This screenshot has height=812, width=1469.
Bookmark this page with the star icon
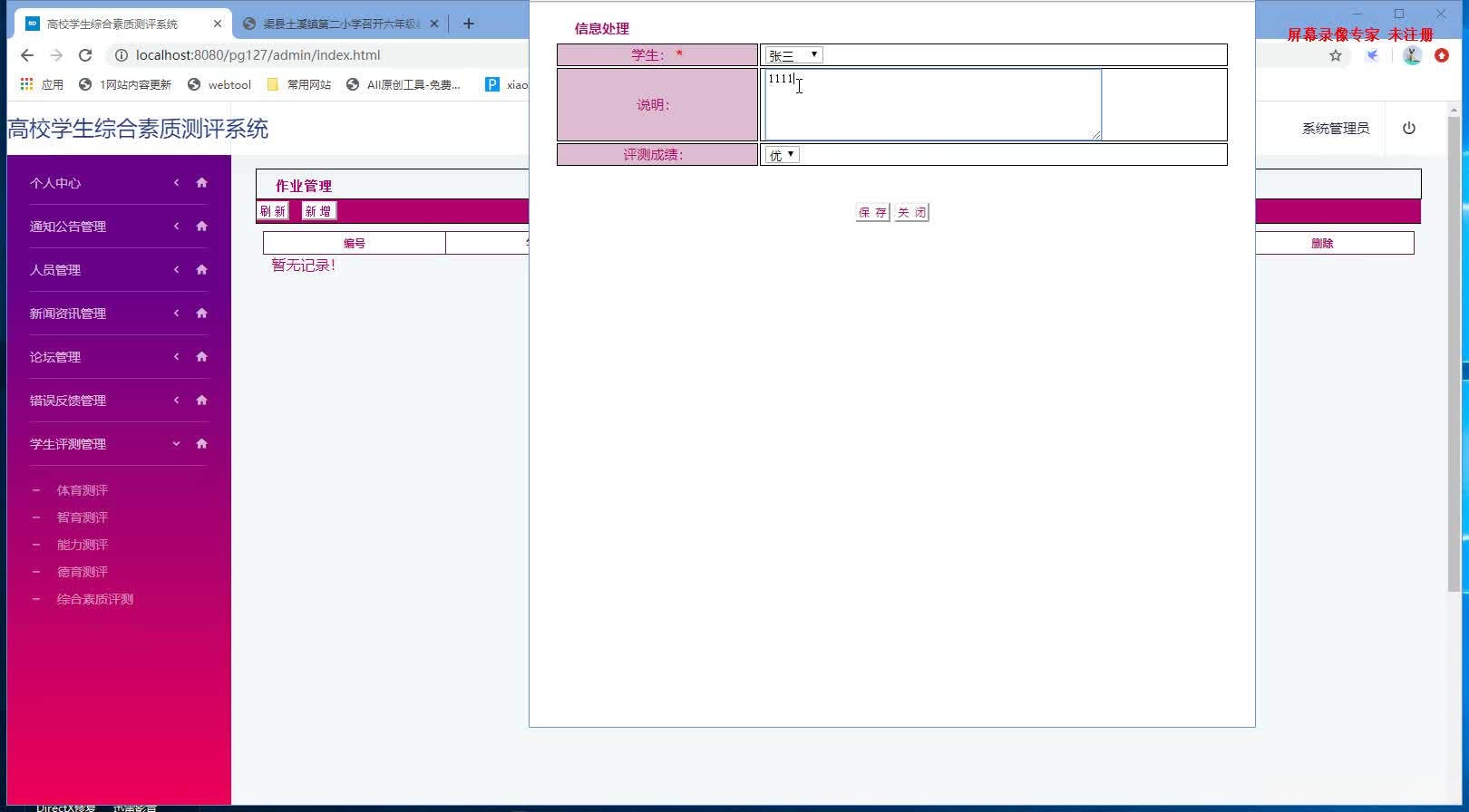pos(1336,55)
